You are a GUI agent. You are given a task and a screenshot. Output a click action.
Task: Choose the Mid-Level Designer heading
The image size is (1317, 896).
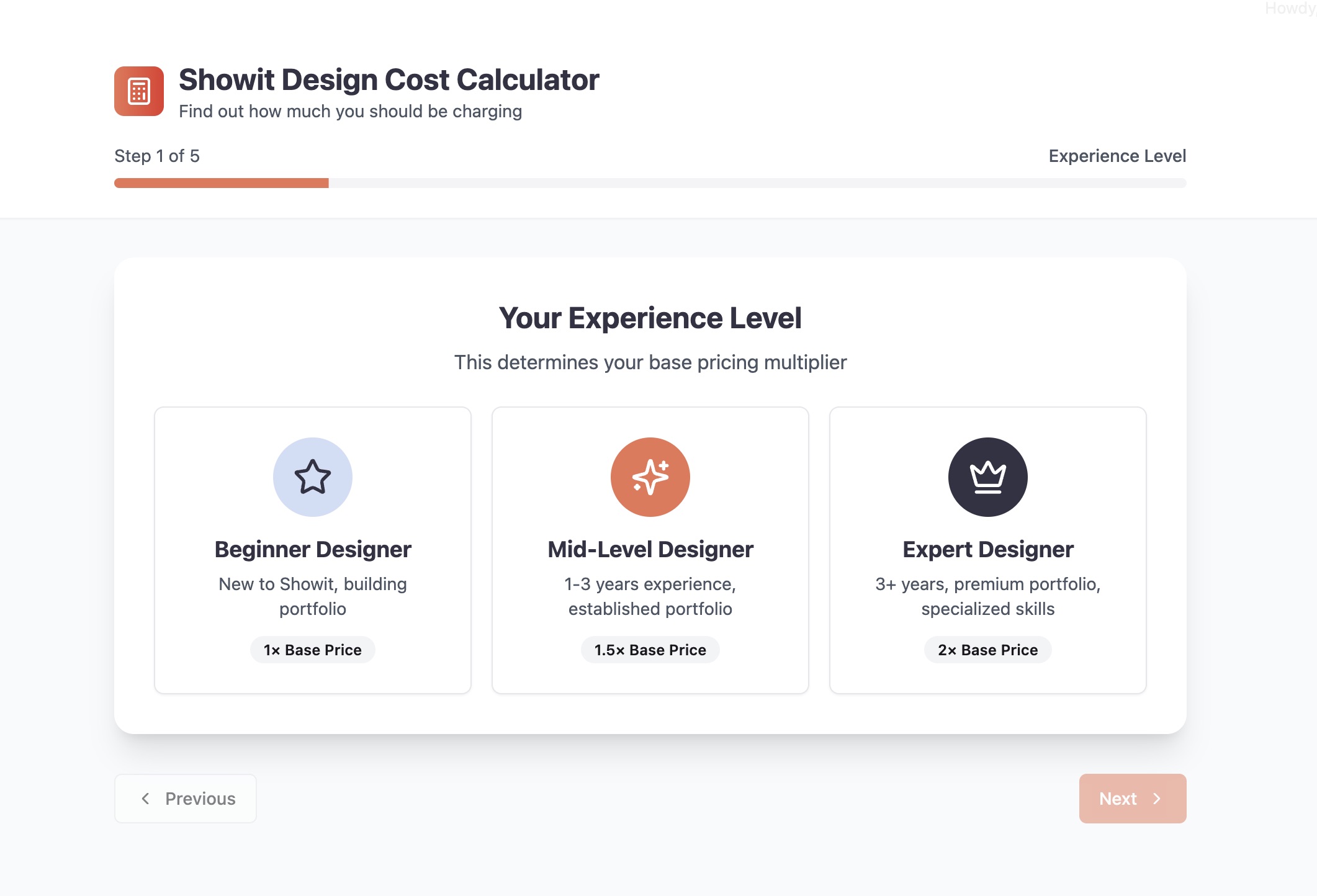(650, 550)
